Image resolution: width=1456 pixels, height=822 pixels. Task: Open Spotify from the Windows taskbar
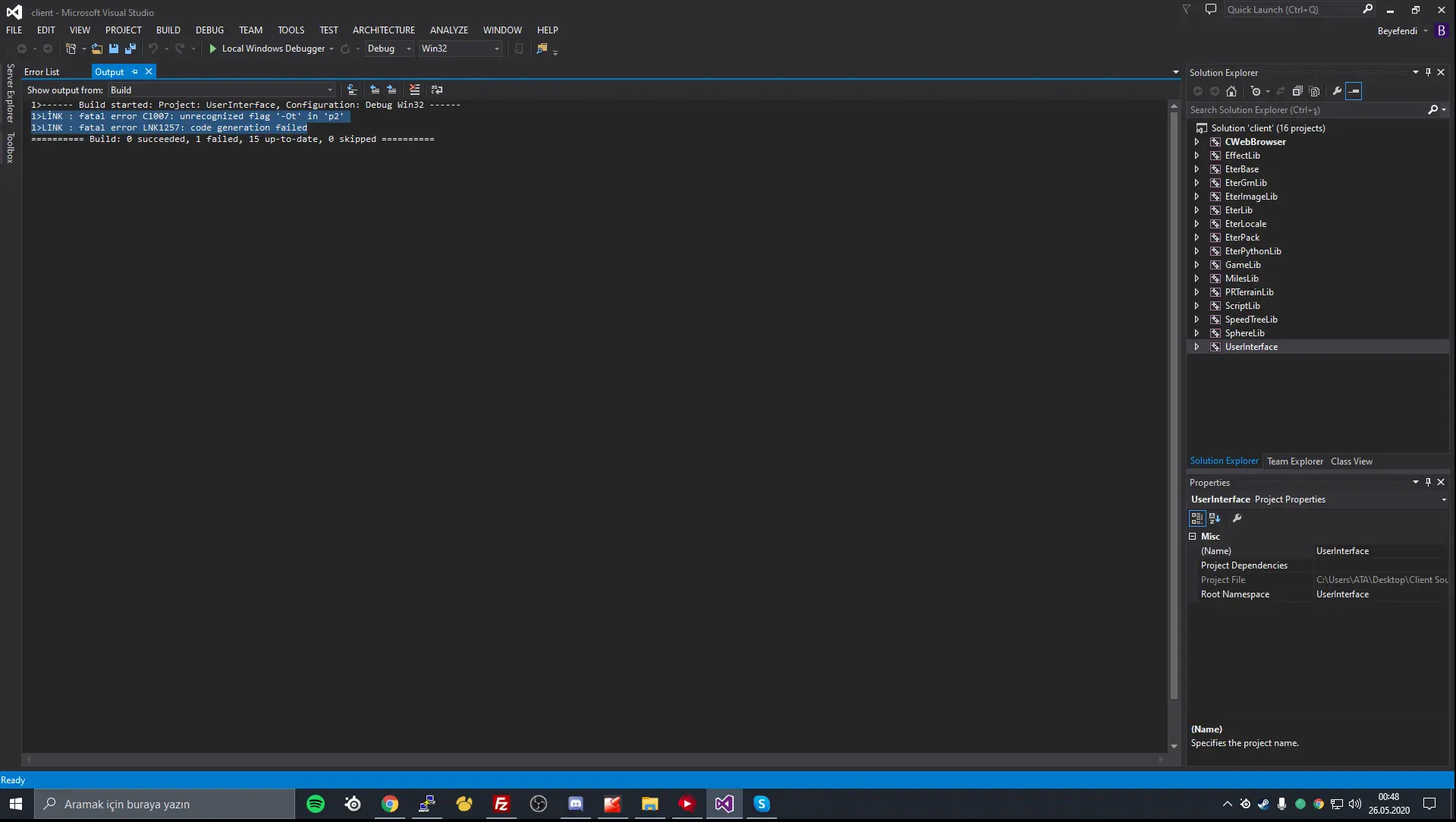point(316,804)
